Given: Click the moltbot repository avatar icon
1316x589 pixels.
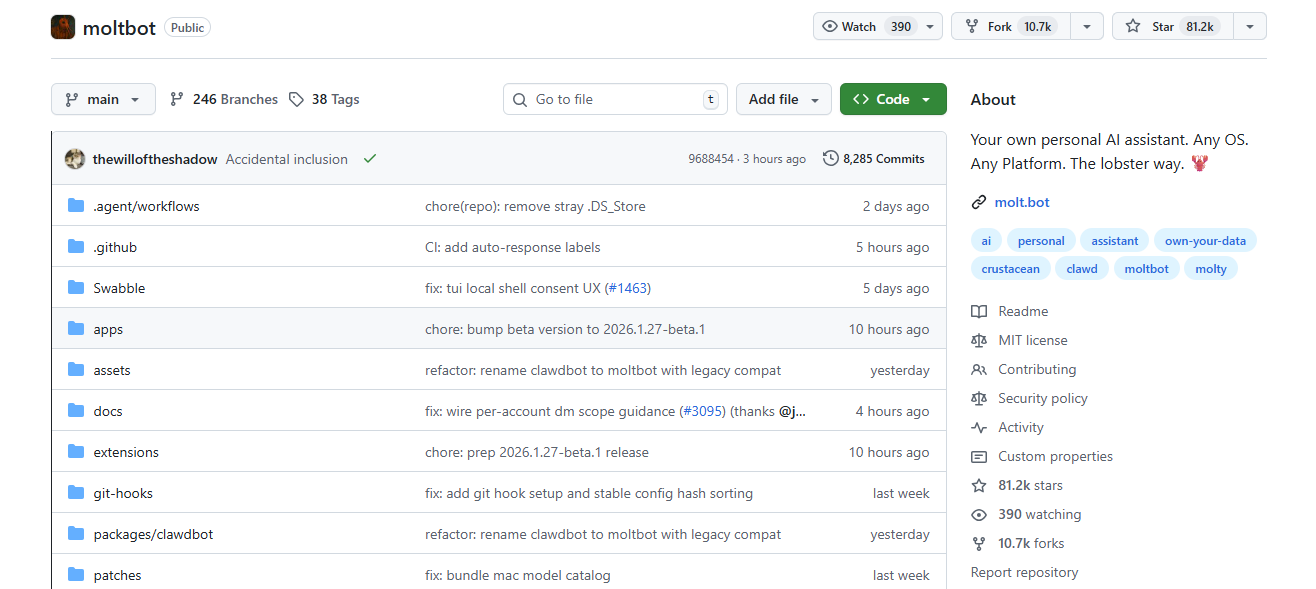Looking at the screenshot, I should tap(63, 27).
